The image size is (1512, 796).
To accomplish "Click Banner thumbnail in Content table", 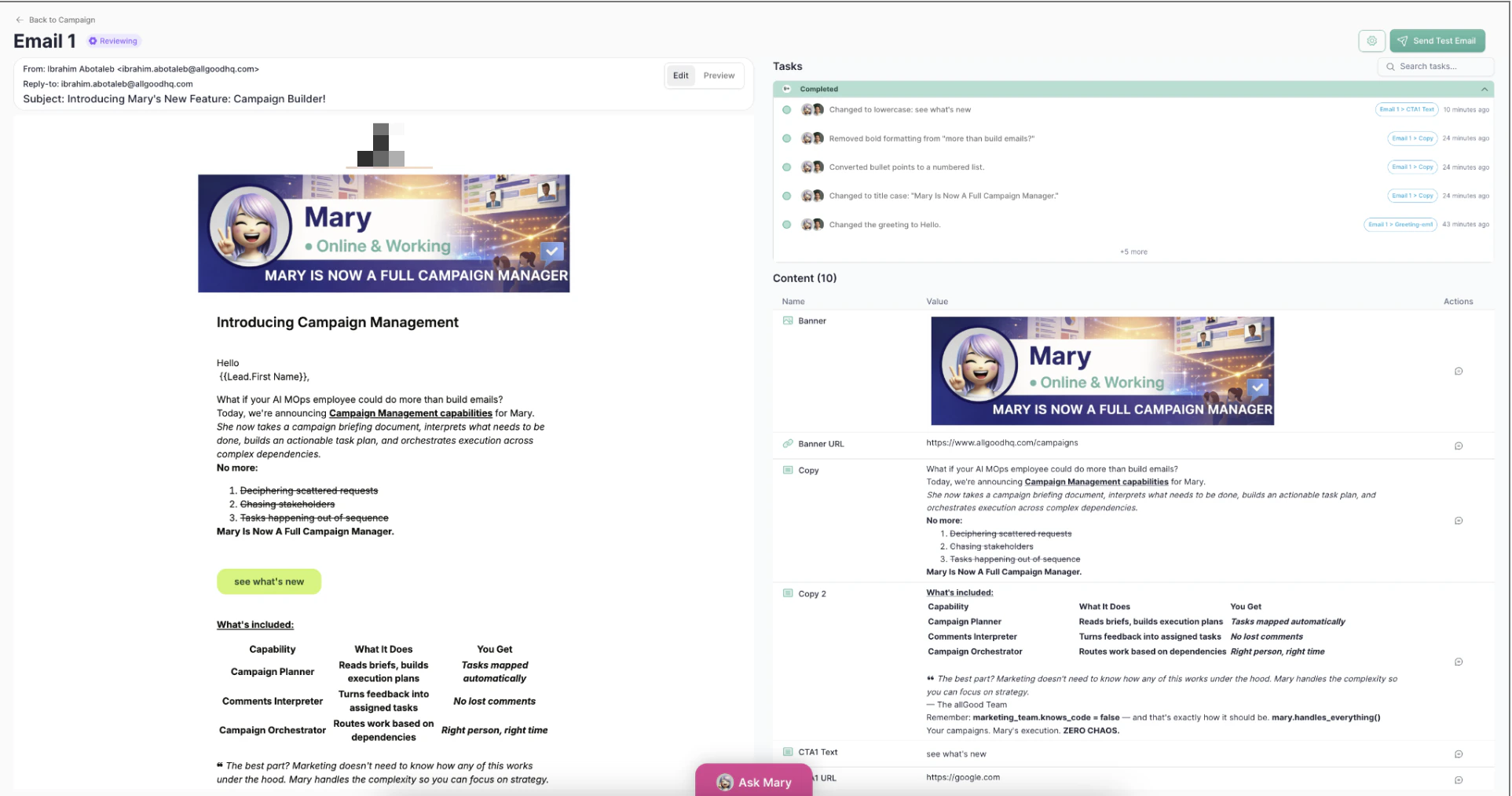I will point(1102,371).
